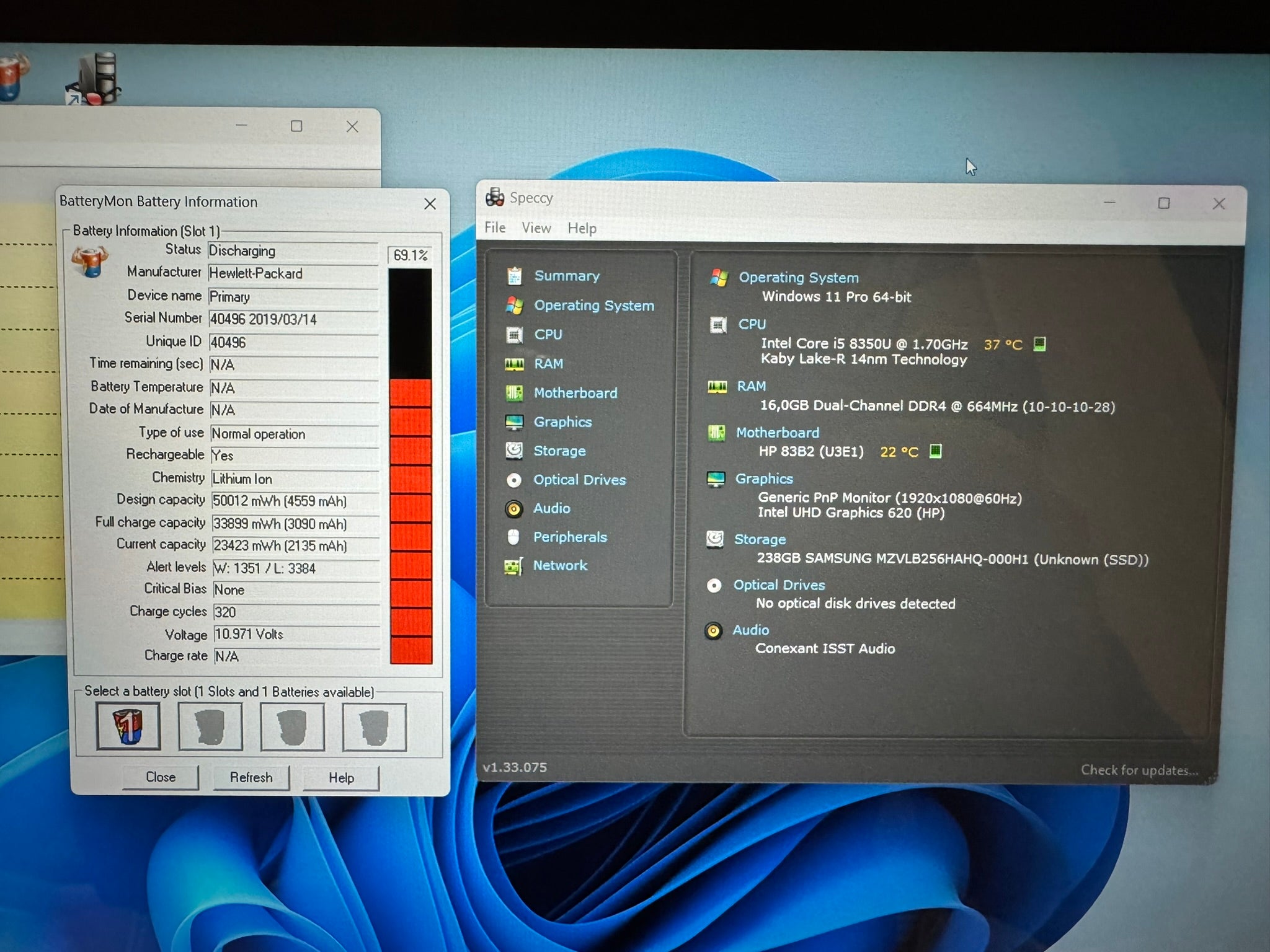Click the CPU icon in the summary pane
1270x952 pixels.
coord(718,325)
